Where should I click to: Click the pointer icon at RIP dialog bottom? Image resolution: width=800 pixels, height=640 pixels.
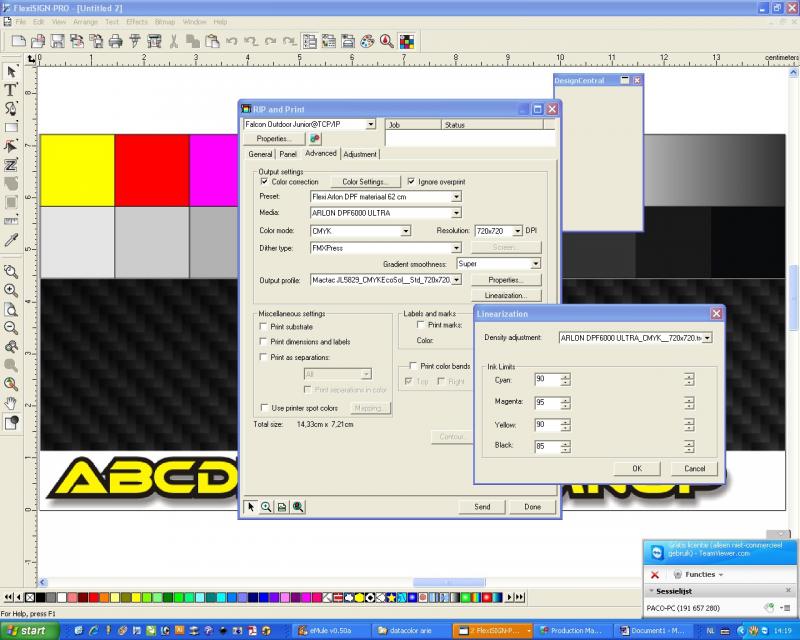coord(251,507)
